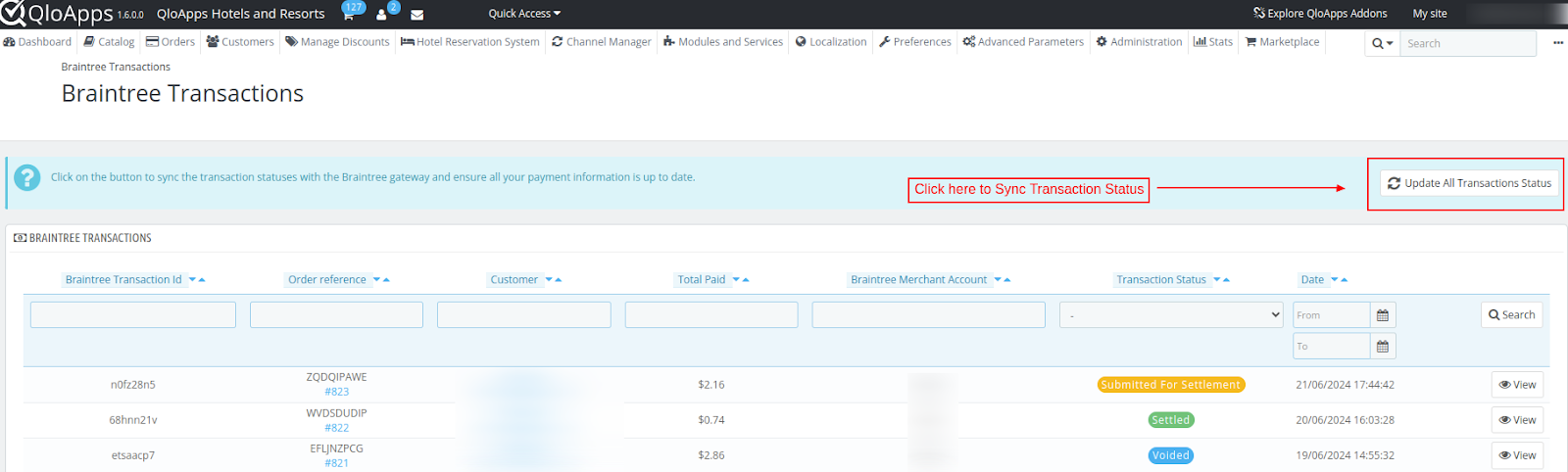Viewport: 1568px width, 472px height.
Task: Click the table filter Search button
Action: pos(1511,314)
